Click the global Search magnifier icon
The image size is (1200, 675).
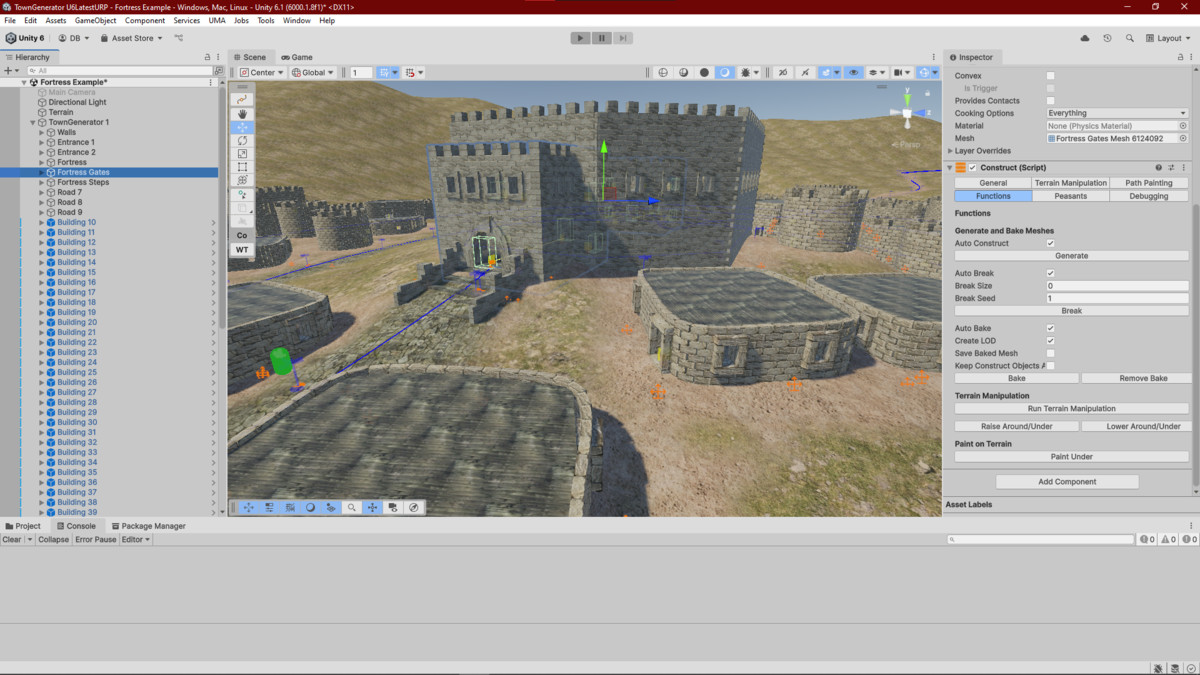1129,38
